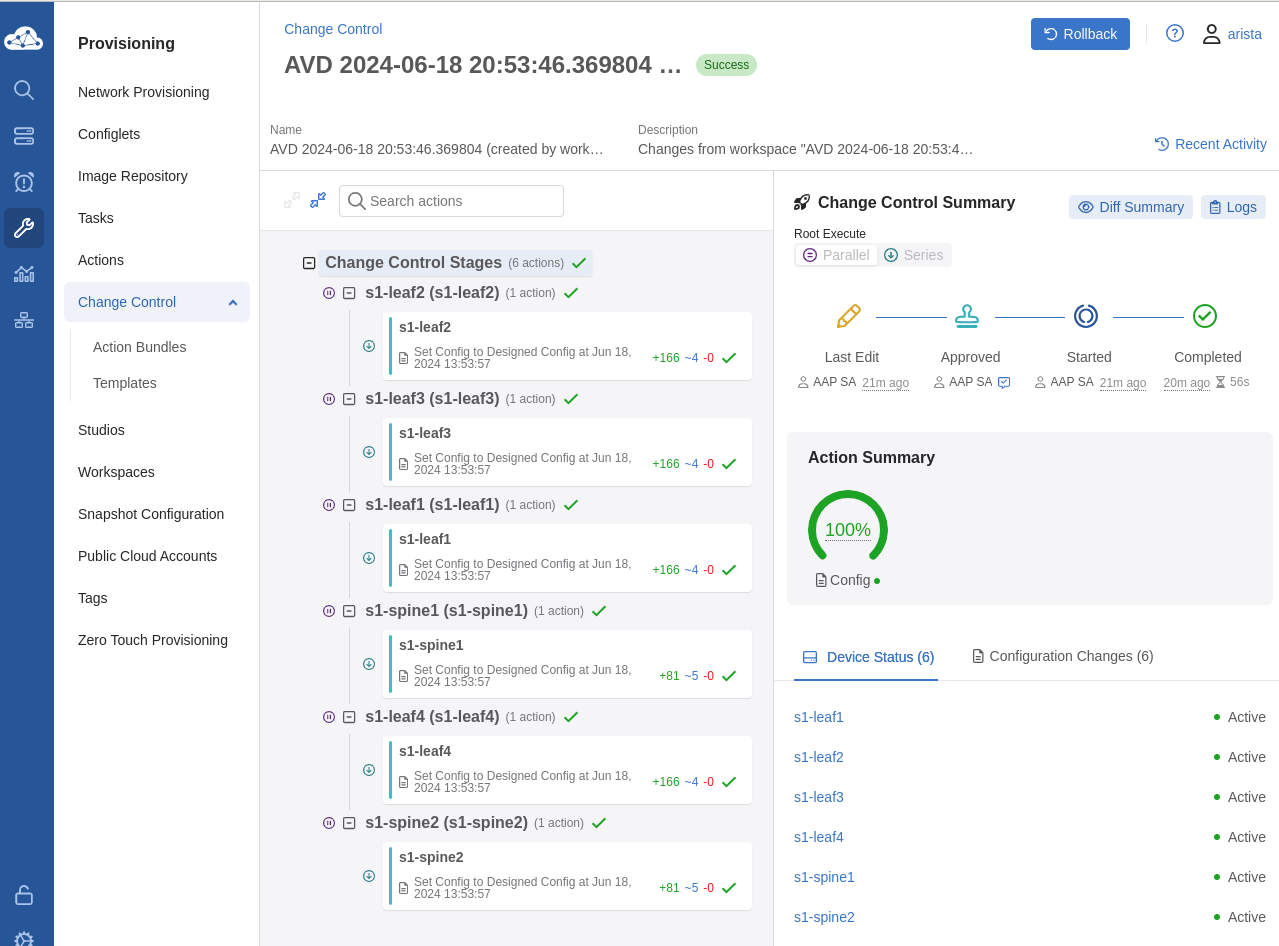The width and height of the screenshot is (1279, 946).
Task: Toggle parallel icon on s1-leaf2 stage
Action: click(329, 293)
